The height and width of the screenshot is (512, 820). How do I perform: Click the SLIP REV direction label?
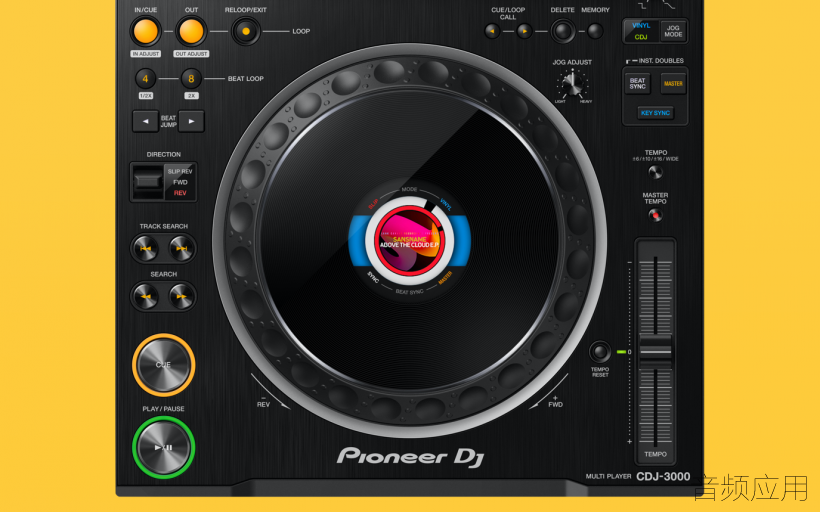180,172
